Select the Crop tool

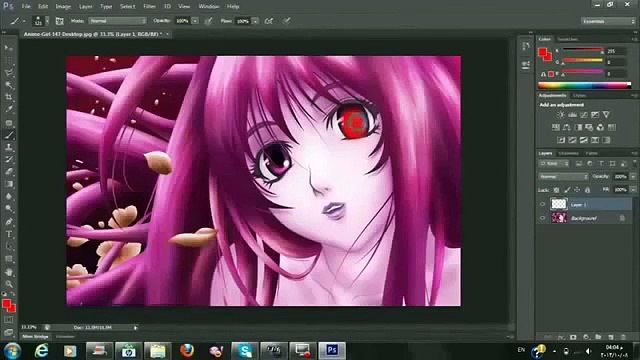(x=9, y=97)
